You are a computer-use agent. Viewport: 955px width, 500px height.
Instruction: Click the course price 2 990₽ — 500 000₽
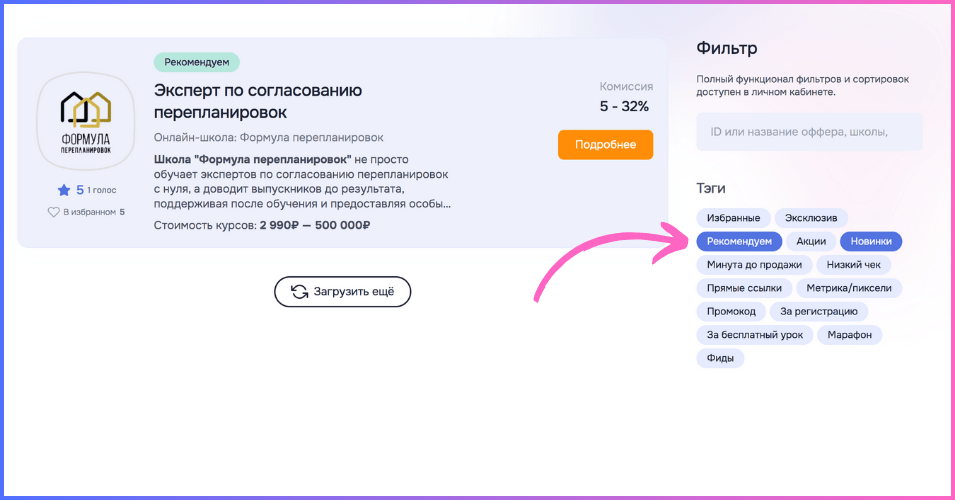click(x=315, y=225)
